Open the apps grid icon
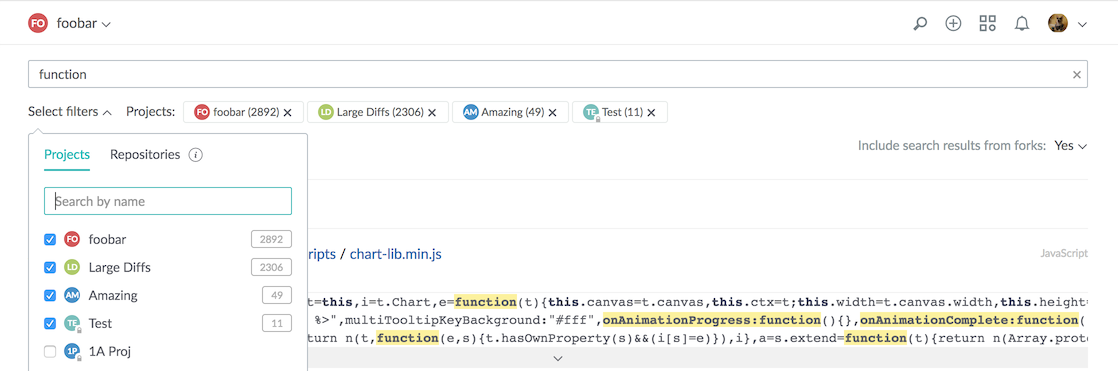This screenshot has width=1118, height=371. click(988, 24)
